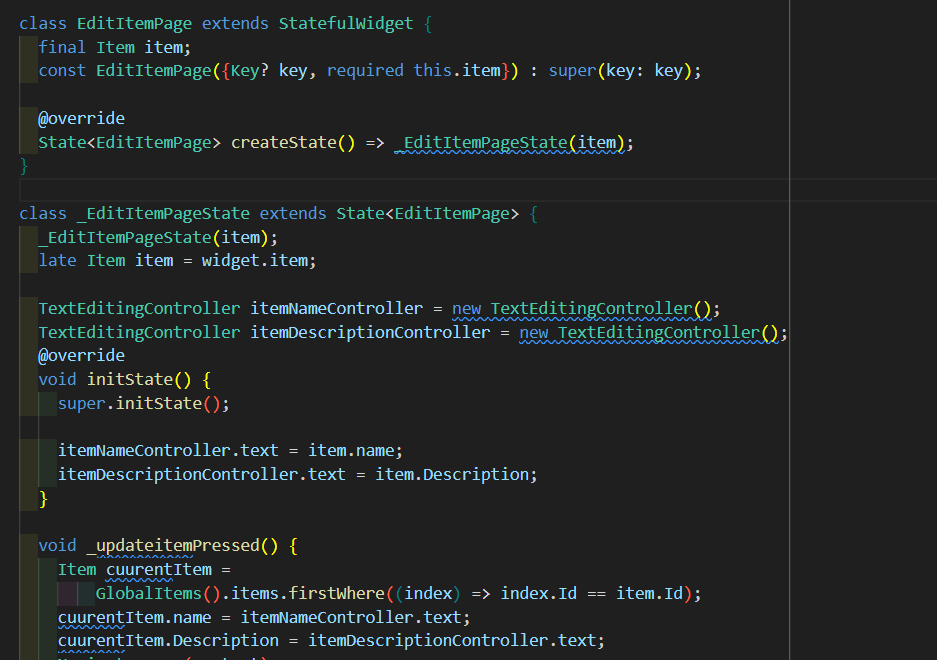Click the @override annotation above createState

(81, 118)
